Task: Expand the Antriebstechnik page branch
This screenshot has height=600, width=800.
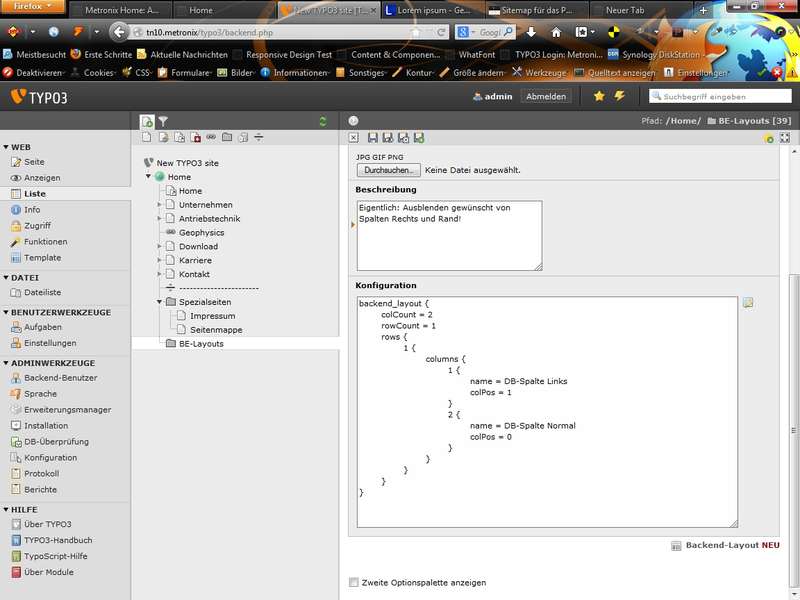Action: click(x=159, y=219)
